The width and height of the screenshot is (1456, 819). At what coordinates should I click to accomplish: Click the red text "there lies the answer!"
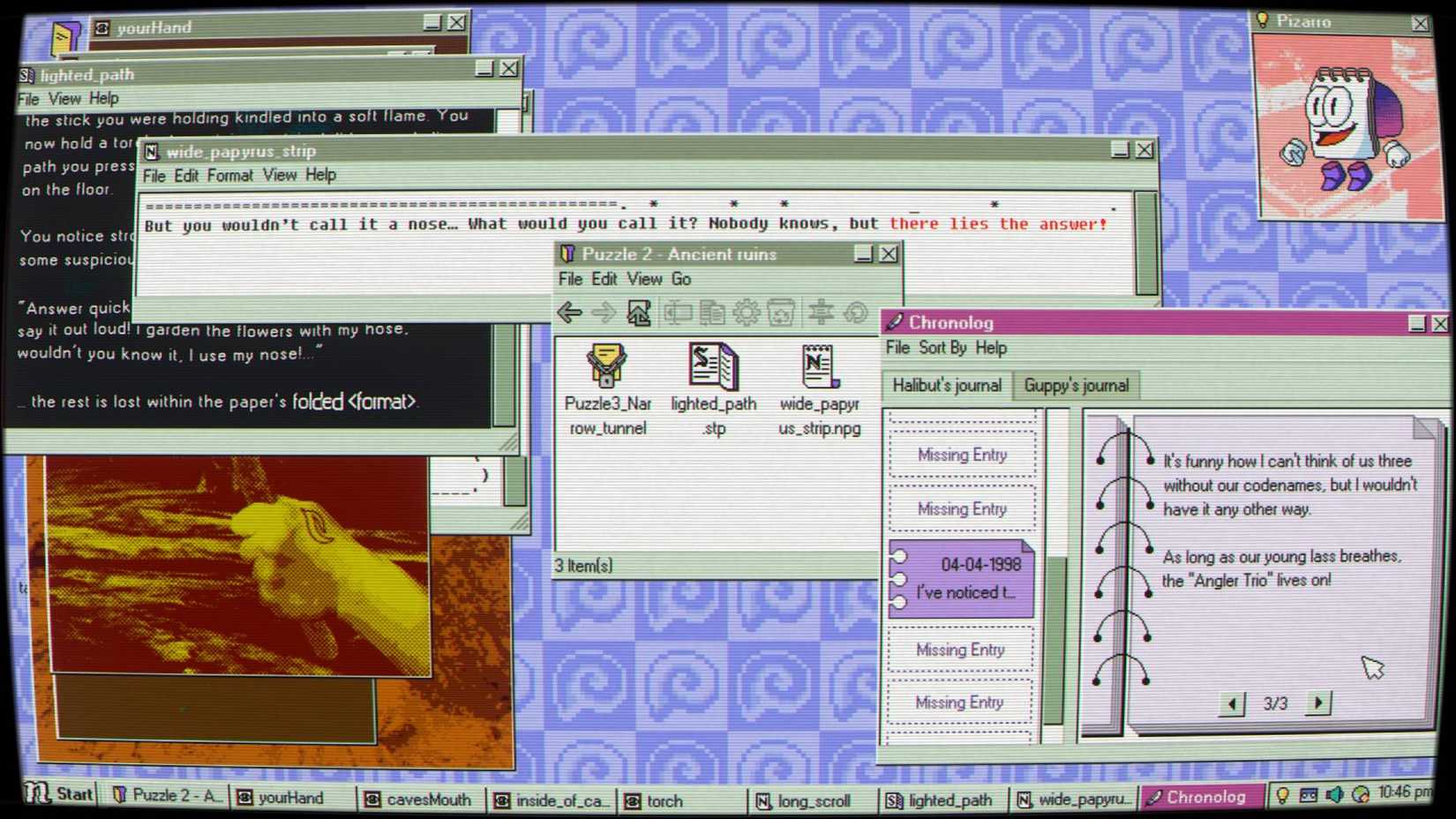coord(998,224)
